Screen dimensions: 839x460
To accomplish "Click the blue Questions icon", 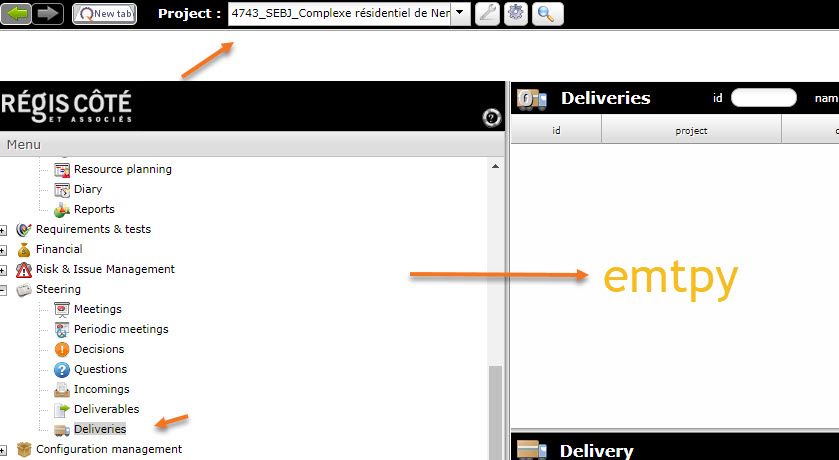I will click(62, 370).
